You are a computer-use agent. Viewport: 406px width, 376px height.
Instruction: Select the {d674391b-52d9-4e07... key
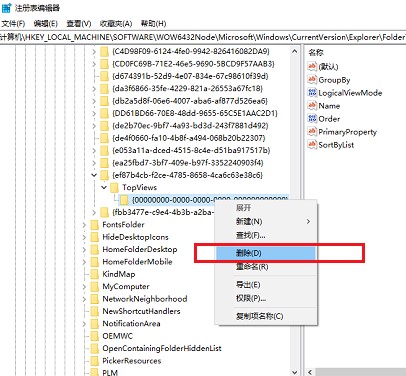point(190,76)
